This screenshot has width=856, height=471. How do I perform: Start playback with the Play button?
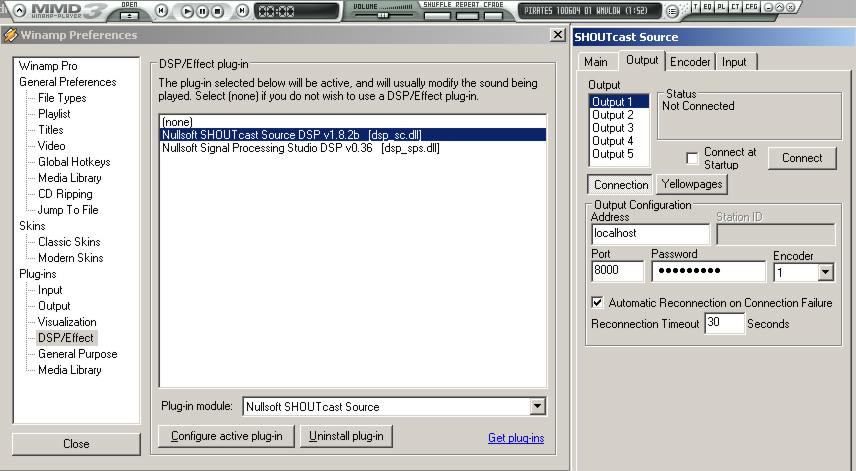[187, 11]
